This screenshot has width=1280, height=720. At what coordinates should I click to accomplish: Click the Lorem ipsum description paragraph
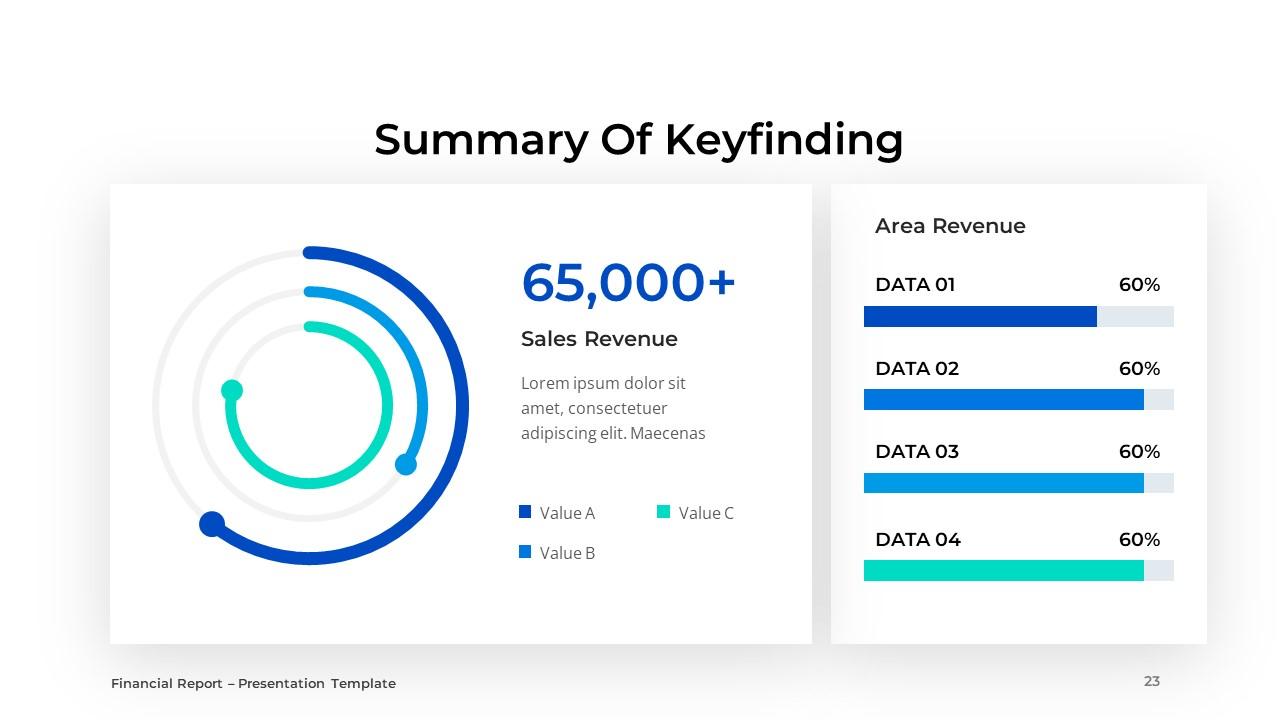tap(613, 408)
